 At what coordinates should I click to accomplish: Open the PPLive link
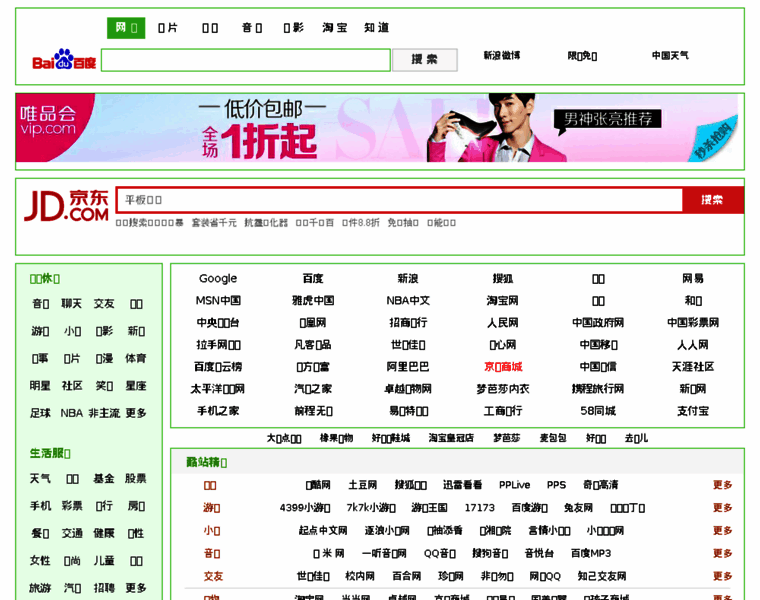point(514,485)
